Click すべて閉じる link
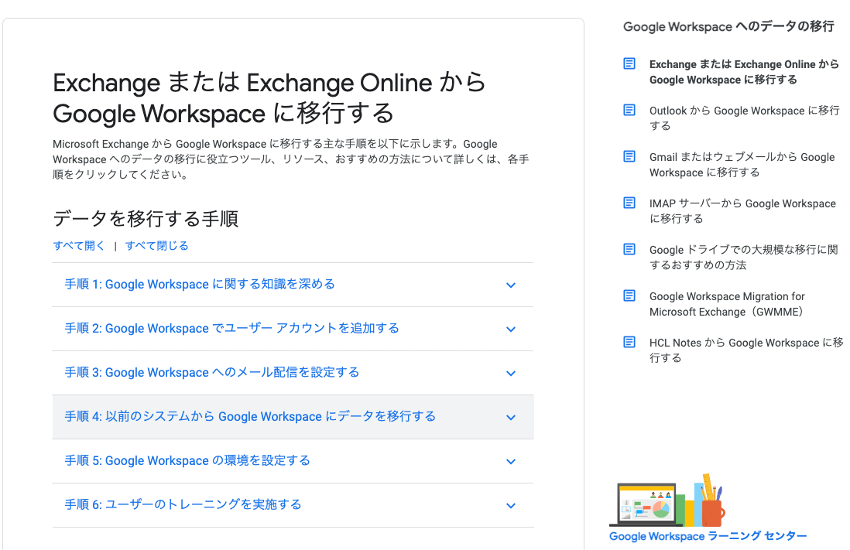 (157, 245)
